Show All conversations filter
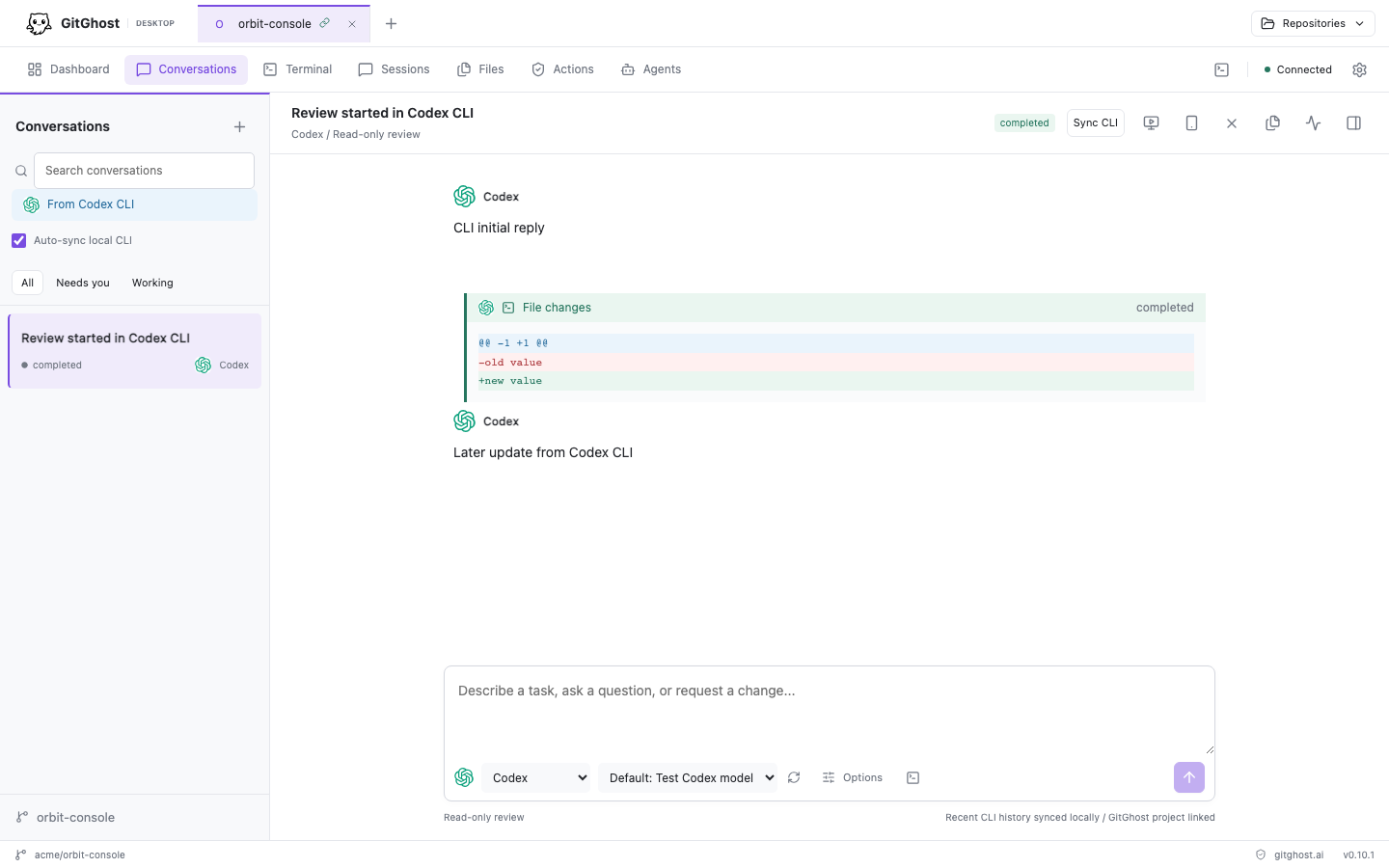1389x868 pixels. [x=27, y=283]
